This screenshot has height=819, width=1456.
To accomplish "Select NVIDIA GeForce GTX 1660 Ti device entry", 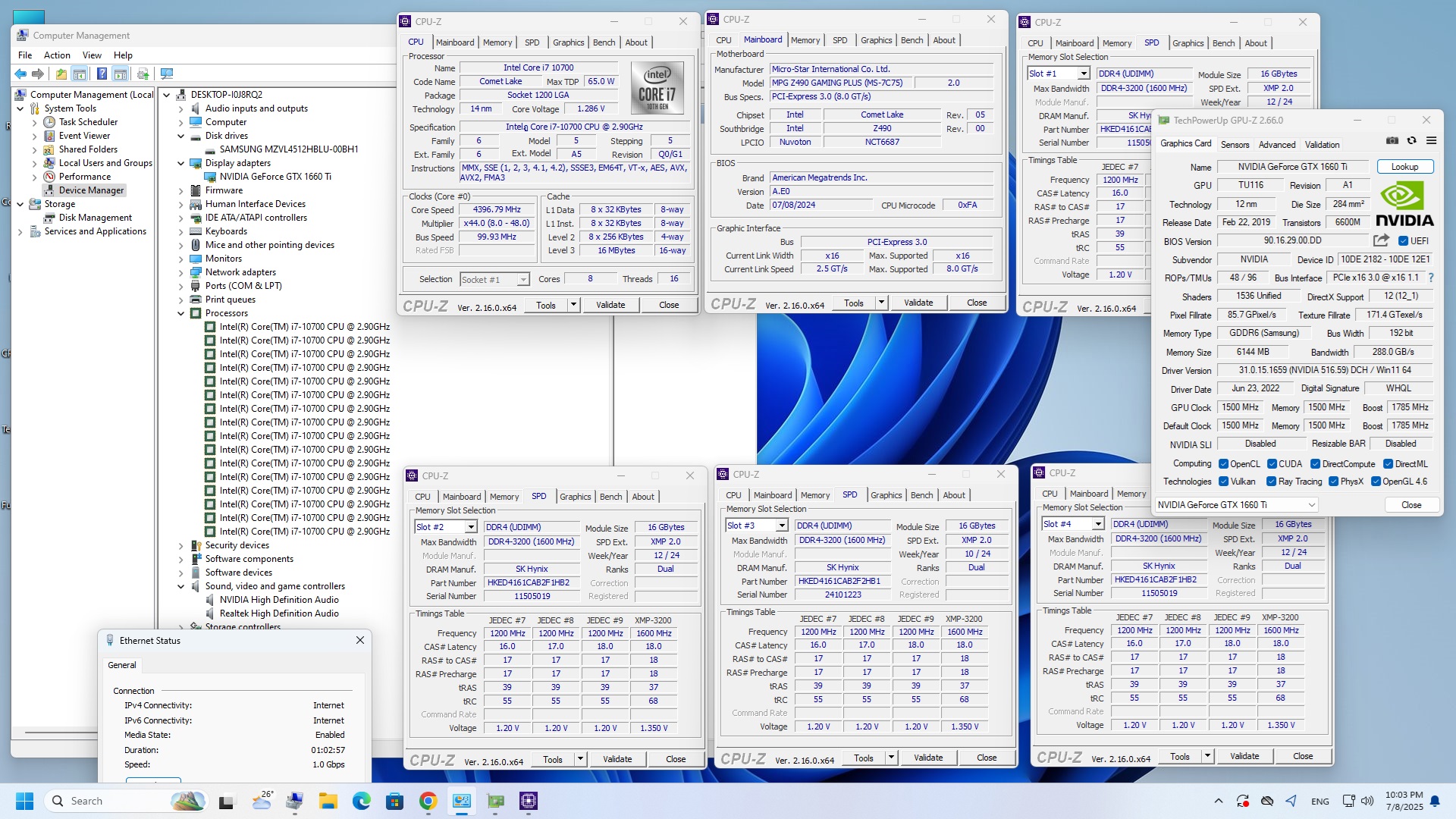I will [275, 177].
